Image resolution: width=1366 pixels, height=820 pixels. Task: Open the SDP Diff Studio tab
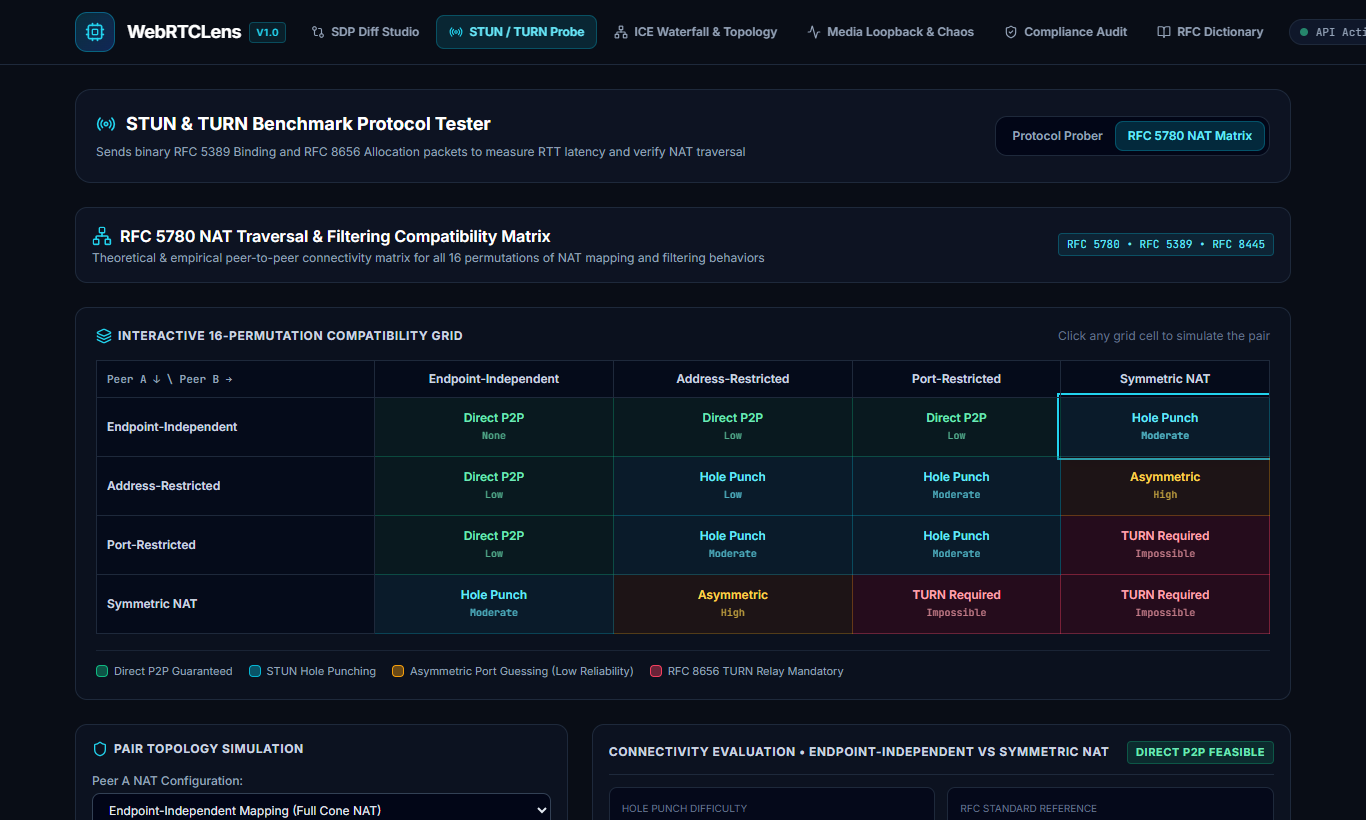[366, 32]
